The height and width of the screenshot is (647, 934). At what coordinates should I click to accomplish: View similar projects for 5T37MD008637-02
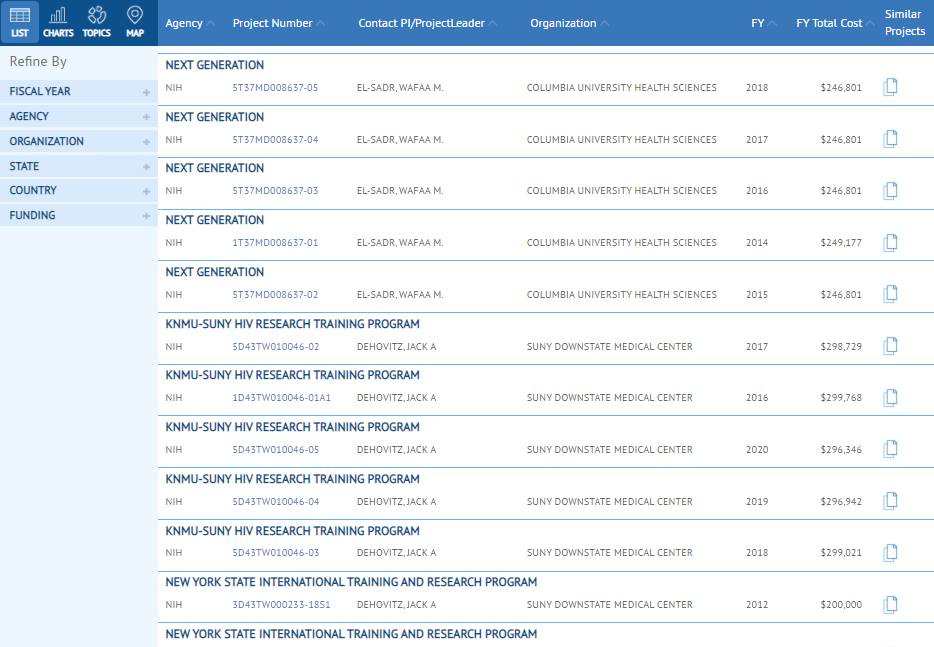890,294
